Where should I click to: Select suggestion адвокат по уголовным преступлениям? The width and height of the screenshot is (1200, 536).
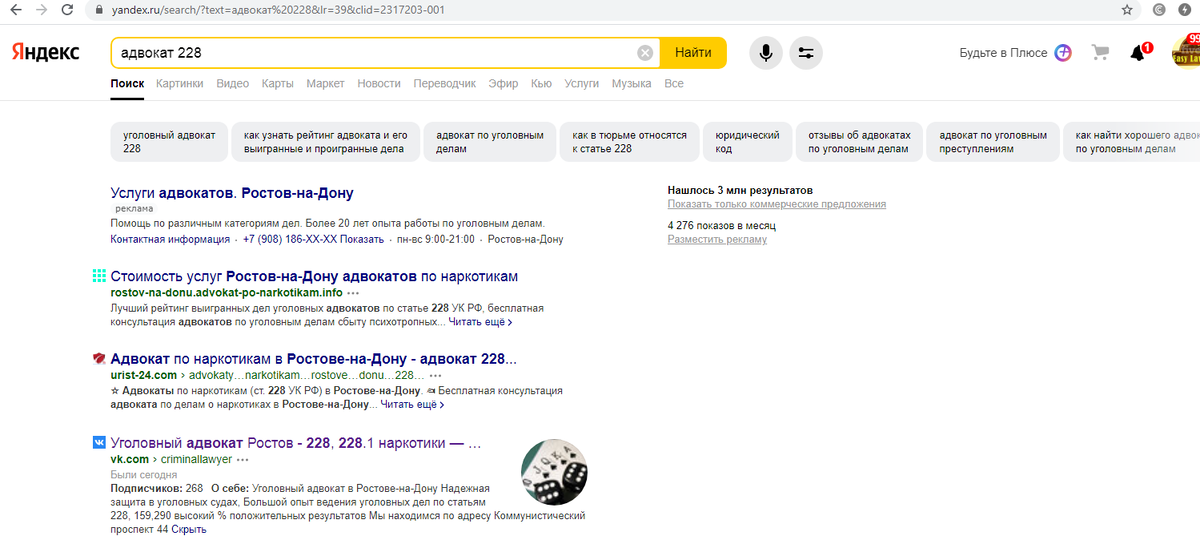993,141
